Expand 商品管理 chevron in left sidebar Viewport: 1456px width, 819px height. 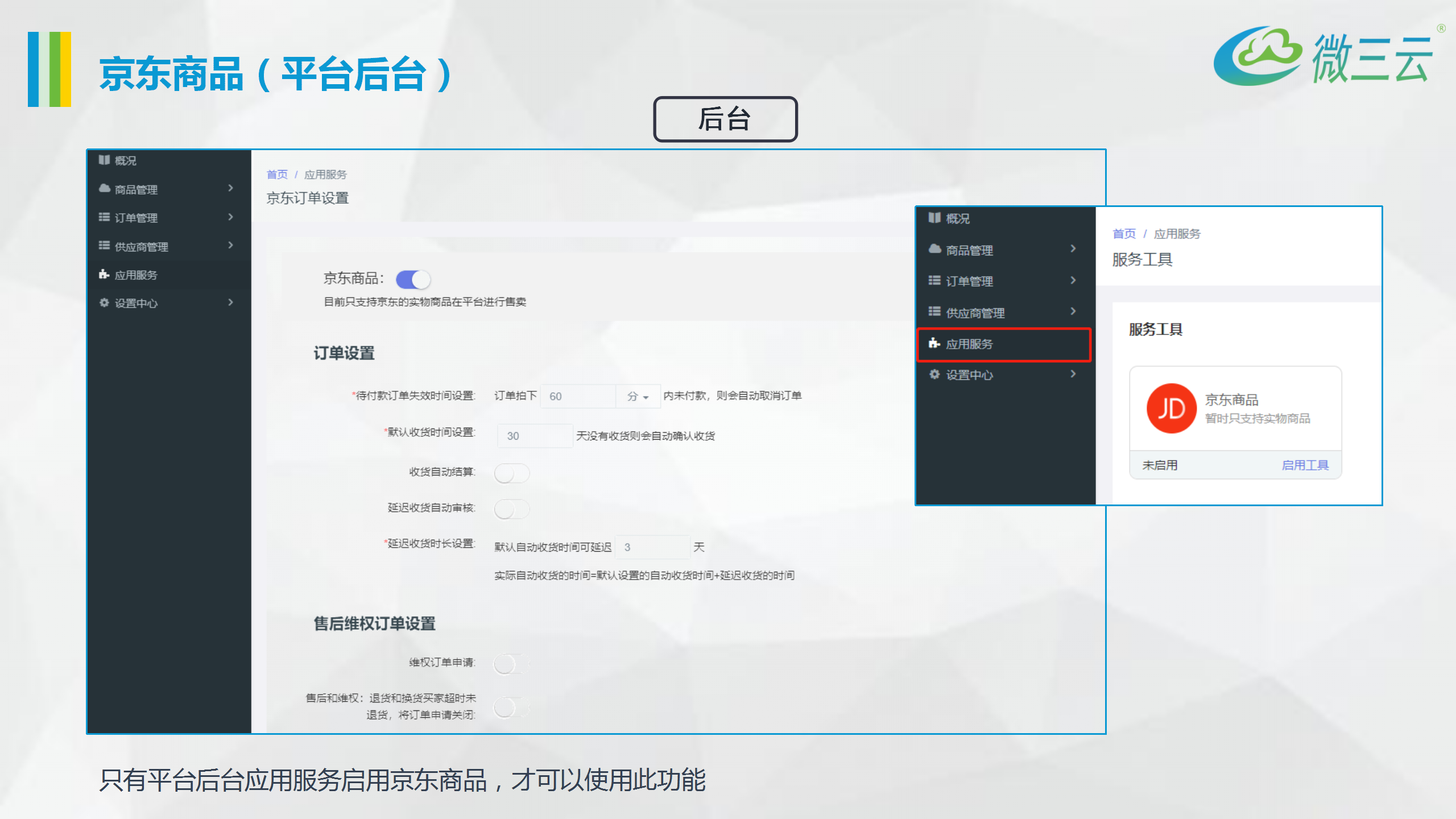[x=230, y=188]
